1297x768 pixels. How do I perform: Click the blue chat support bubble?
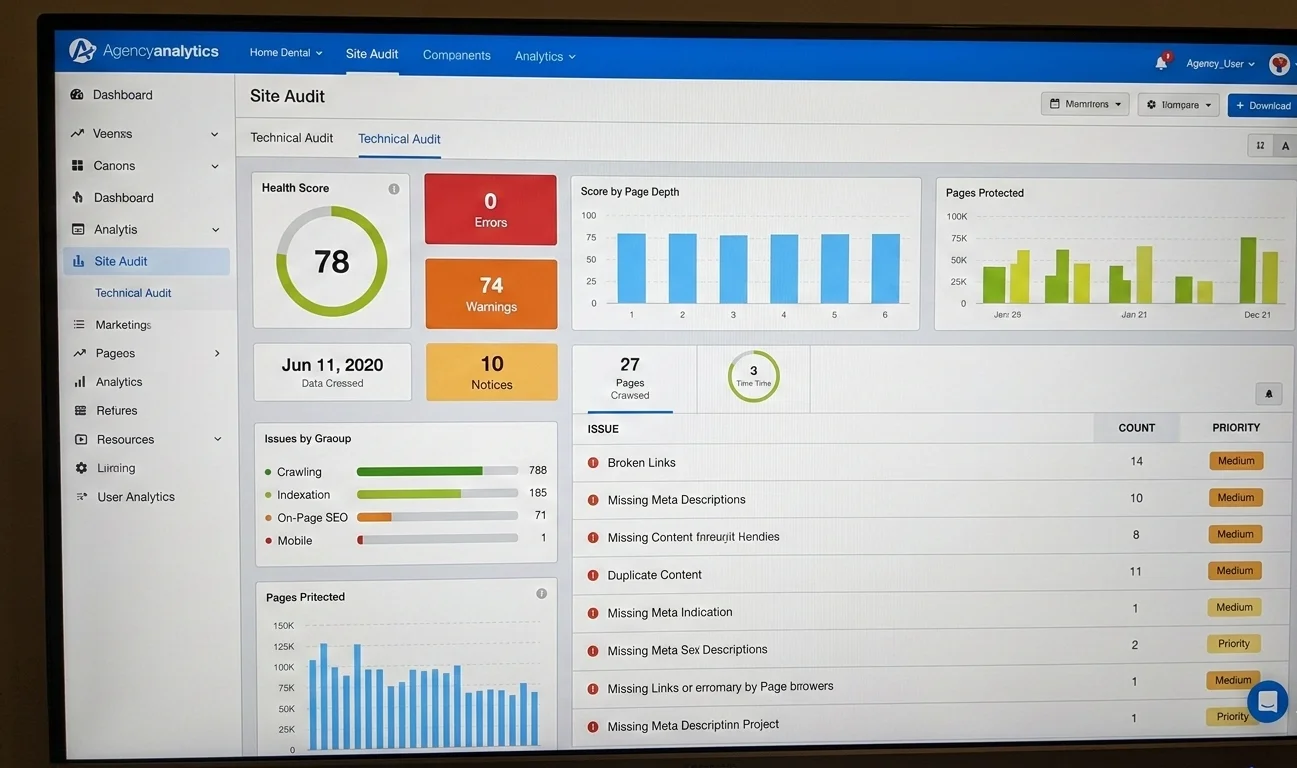(1267, 701)
